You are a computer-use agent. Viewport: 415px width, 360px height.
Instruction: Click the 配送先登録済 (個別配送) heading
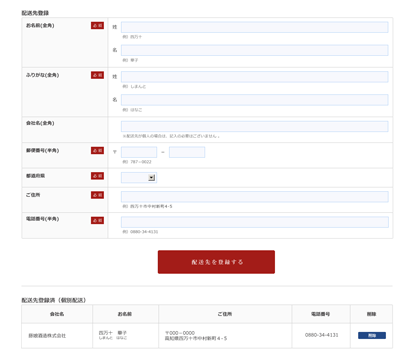click(x=54, y=300)
